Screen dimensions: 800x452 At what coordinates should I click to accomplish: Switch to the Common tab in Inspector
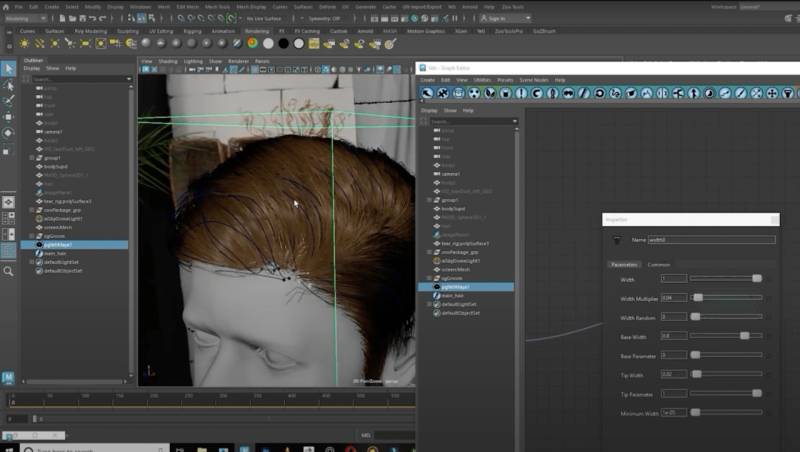click(658, 265)
